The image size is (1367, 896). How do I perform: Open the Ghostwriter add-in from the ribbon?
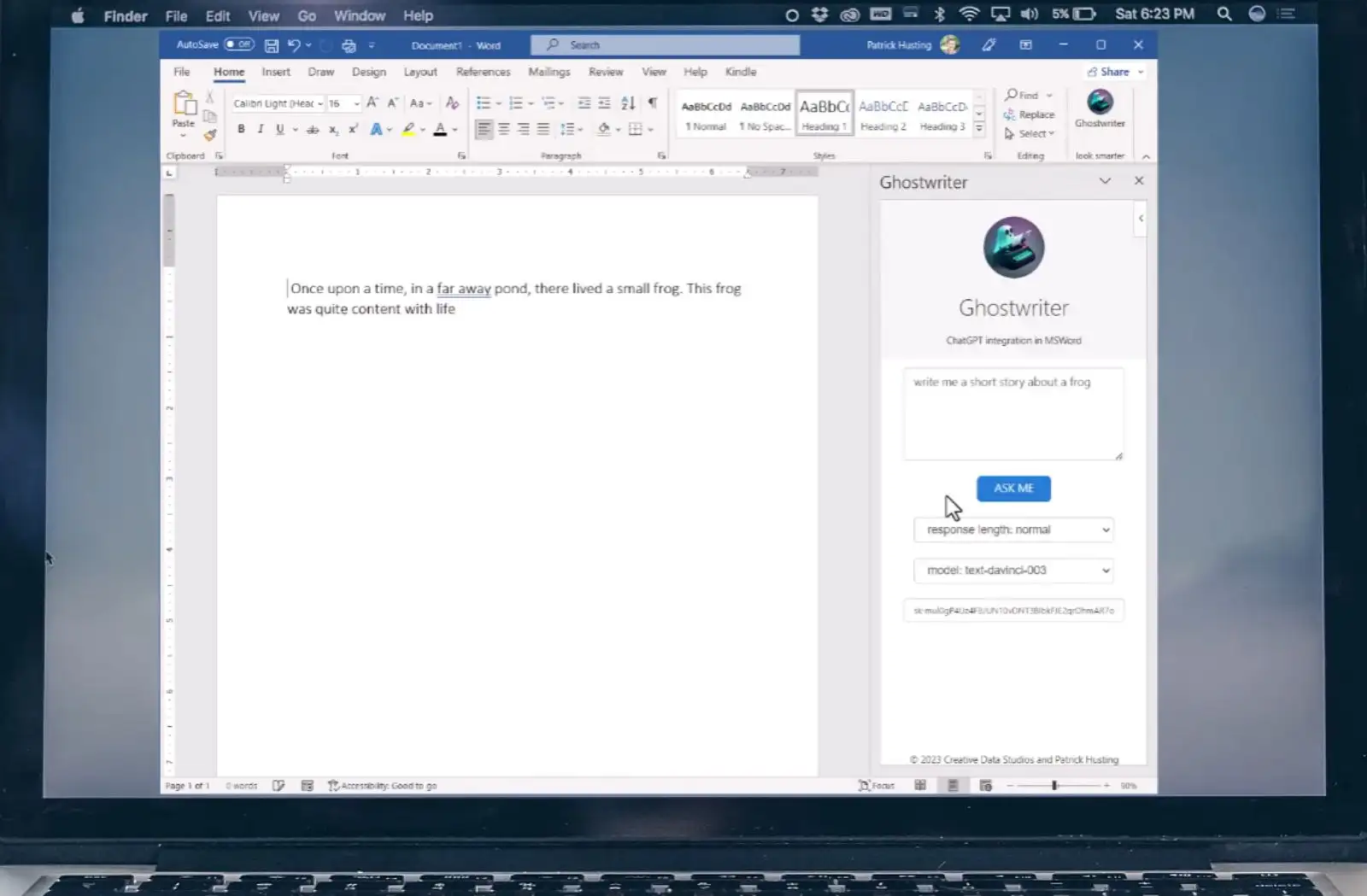[1100, 111]
